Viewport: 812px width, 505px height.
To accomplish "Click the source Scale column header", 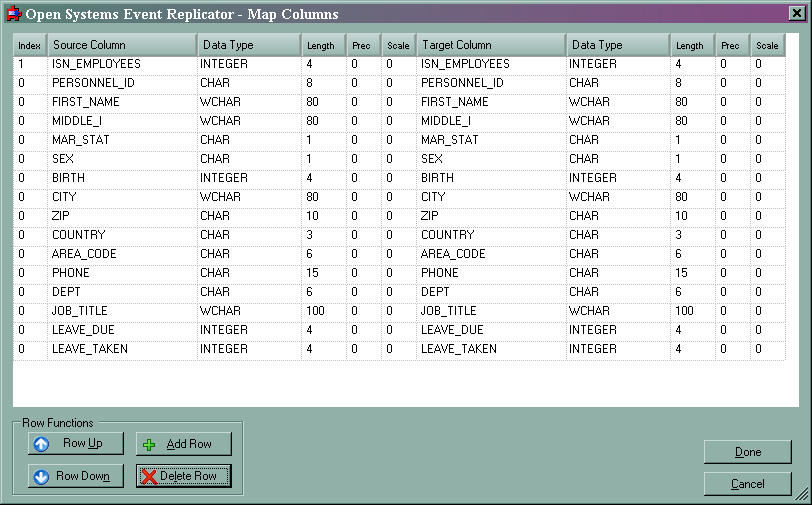I will tap(399, 45).
